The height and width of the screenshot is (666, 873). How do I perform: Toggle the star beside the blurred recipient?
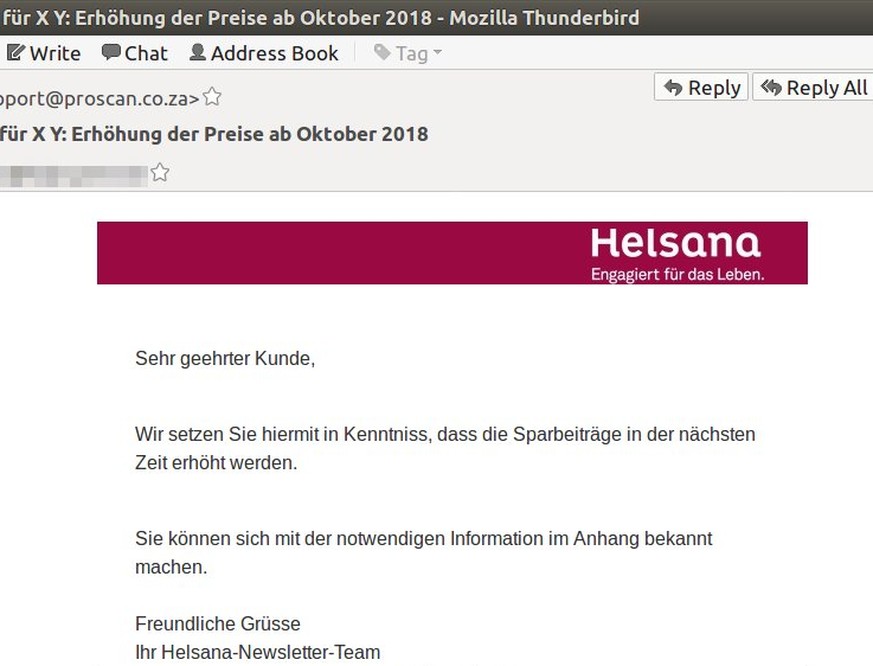tap(159, 173)
